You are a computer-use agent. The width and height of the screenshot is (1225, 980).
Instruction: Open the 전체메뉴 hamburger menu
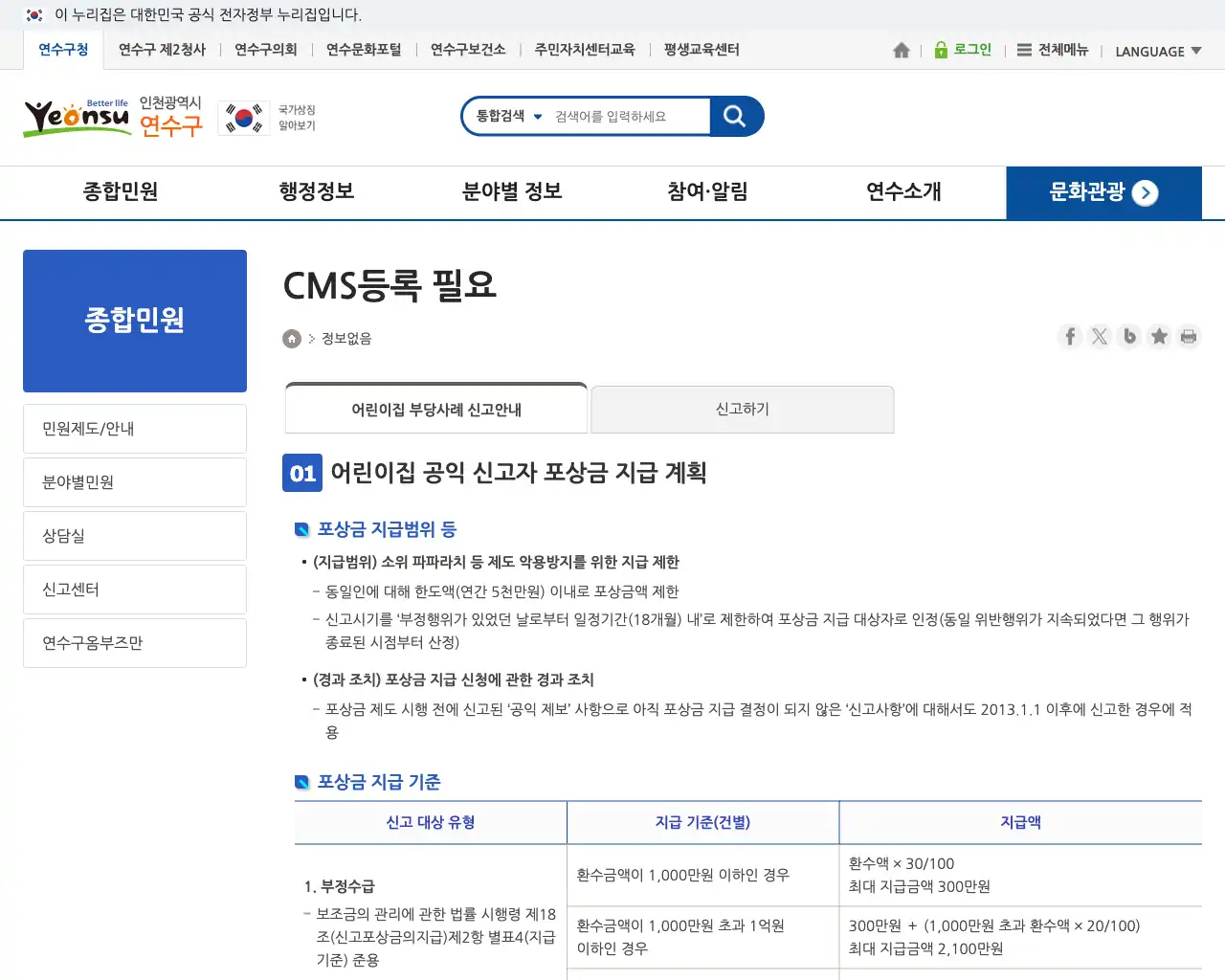coord(1053,51)
